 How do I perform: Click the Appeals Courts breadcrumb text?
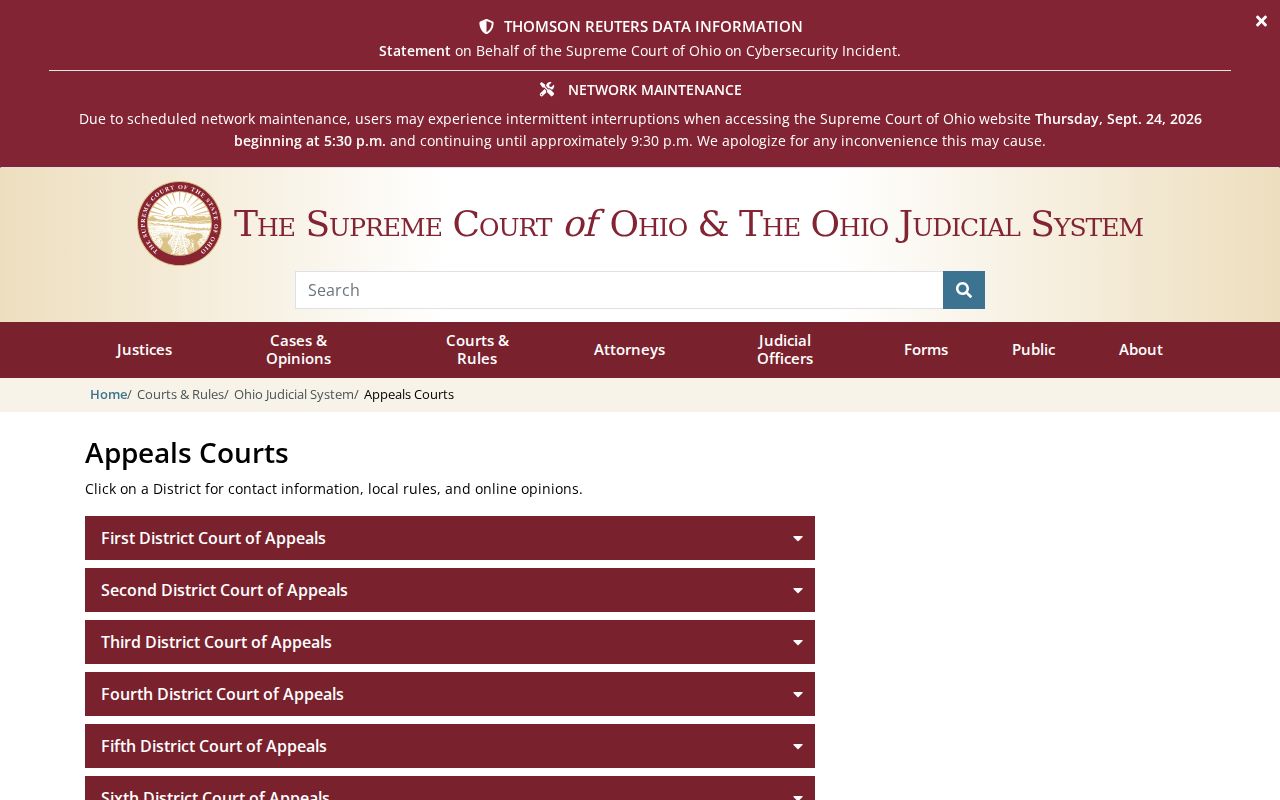[x=409, y=395]
